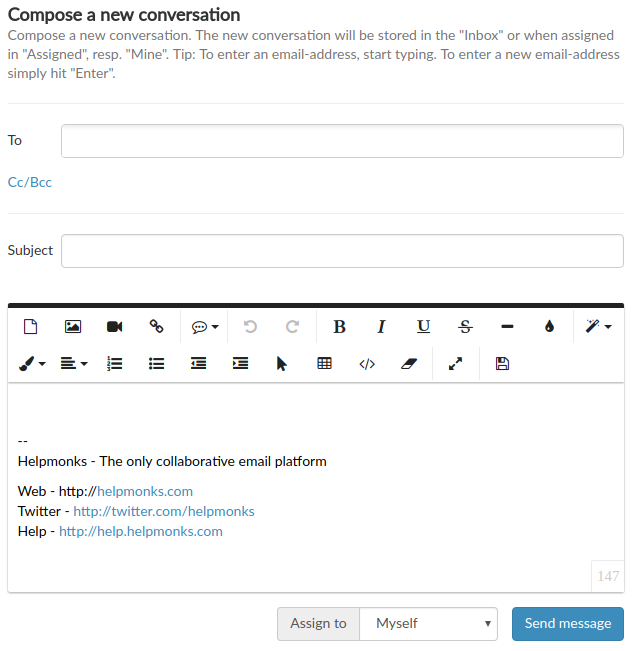Toggle underline formatting
Viewport: 632px width, 651px height.
(423, 326)
